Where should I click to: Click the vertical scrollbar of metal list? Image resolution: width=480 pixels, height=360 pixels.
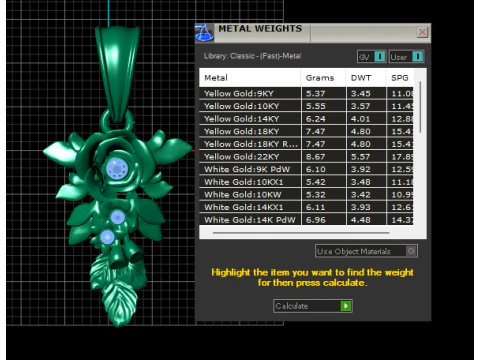420,107
